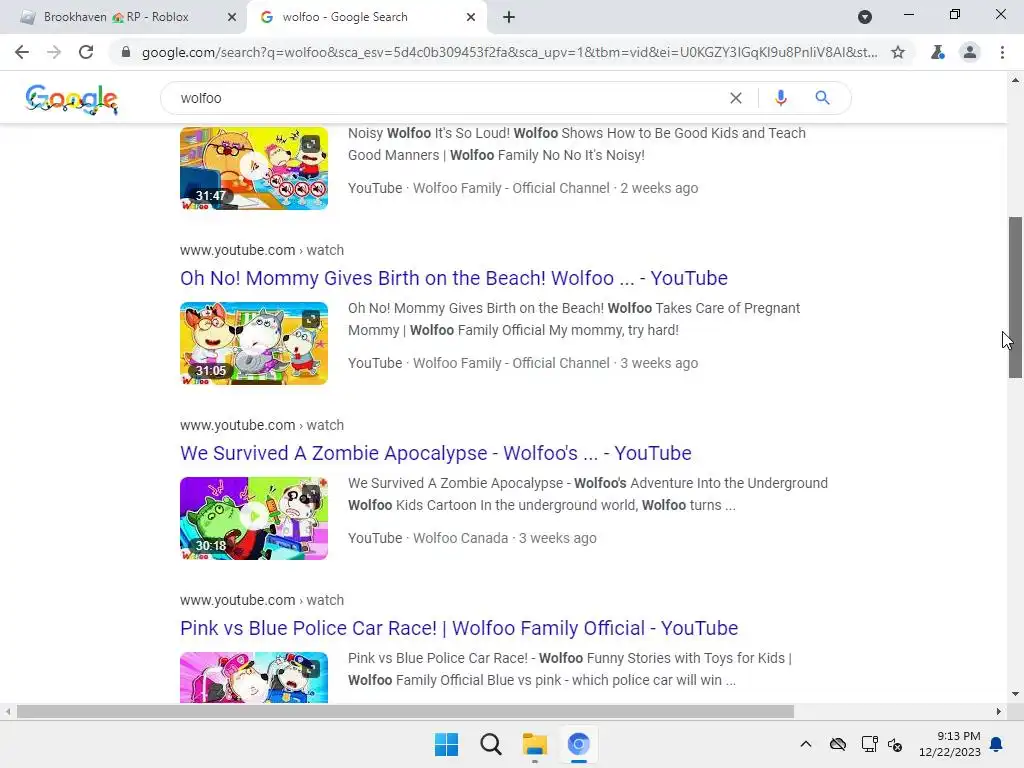This screenshot has height=768, width=1024.
Task: Open Mommy Gives Birth on the Beach link
Action: pyautogui.click(x=454, y=278)
